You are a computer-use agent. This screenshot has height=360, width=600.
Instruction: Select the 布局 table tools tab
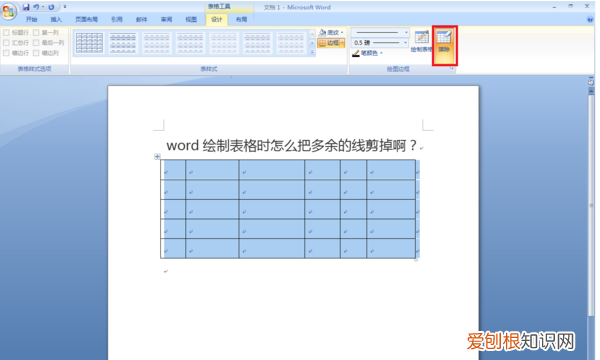[241, 20]
